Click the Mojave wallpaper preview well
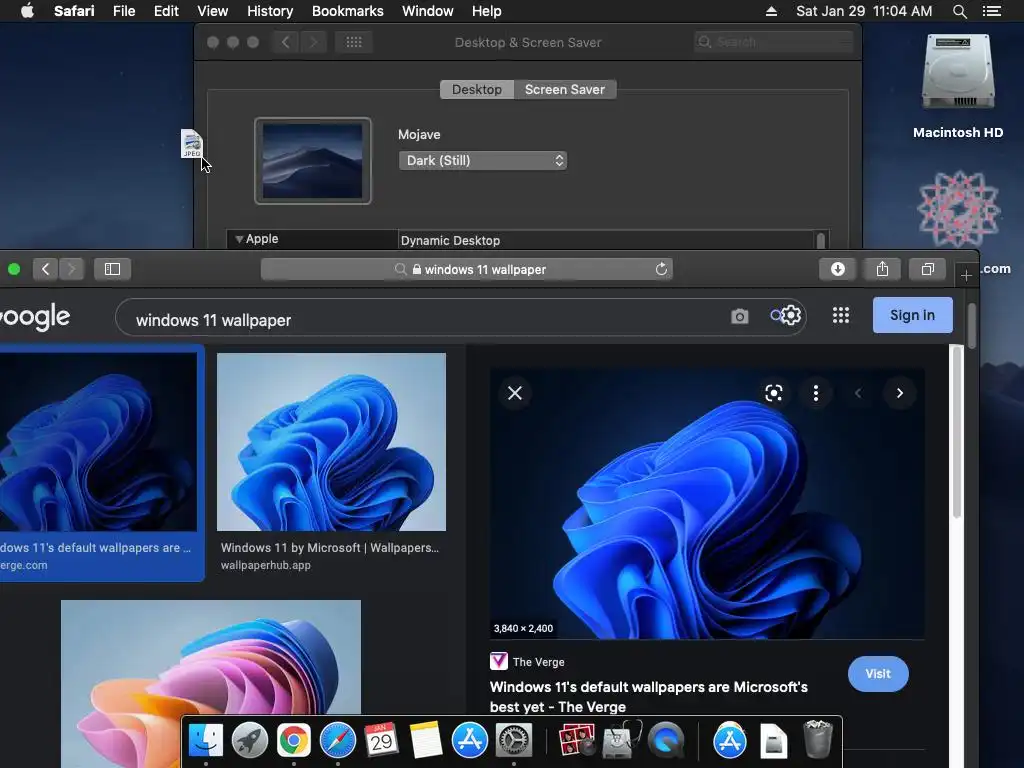The height and width of the screenshot is (768, 1024). point(313,161)
